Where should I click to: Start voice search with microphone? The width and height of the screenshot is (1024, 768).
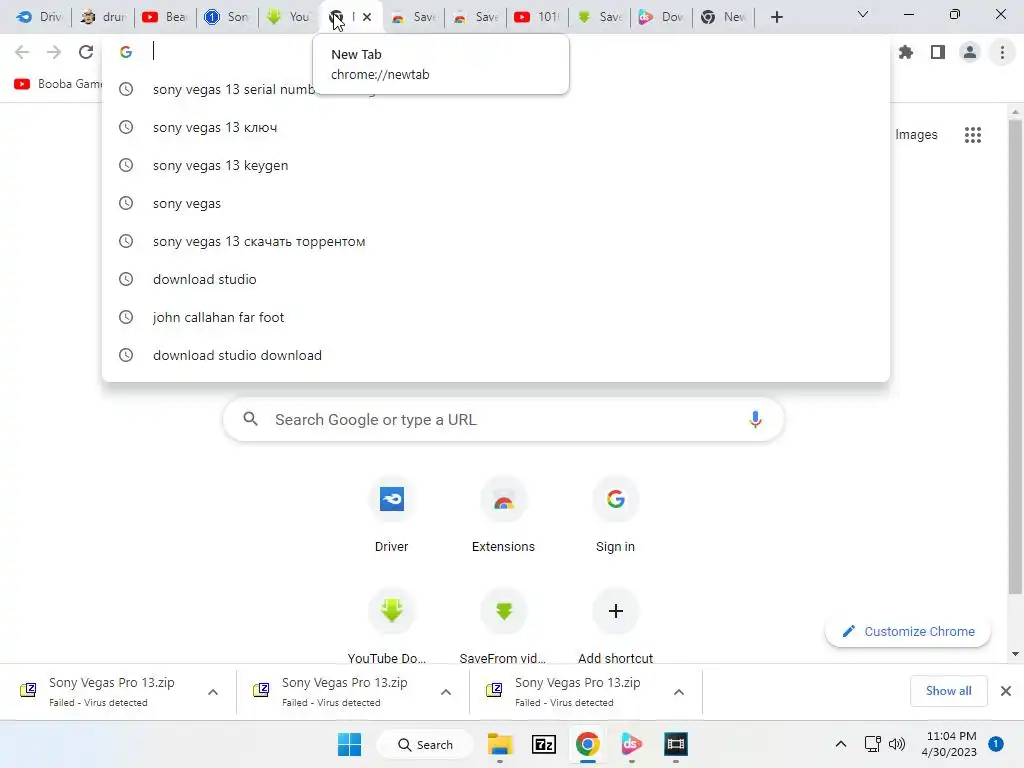point(755,419)
